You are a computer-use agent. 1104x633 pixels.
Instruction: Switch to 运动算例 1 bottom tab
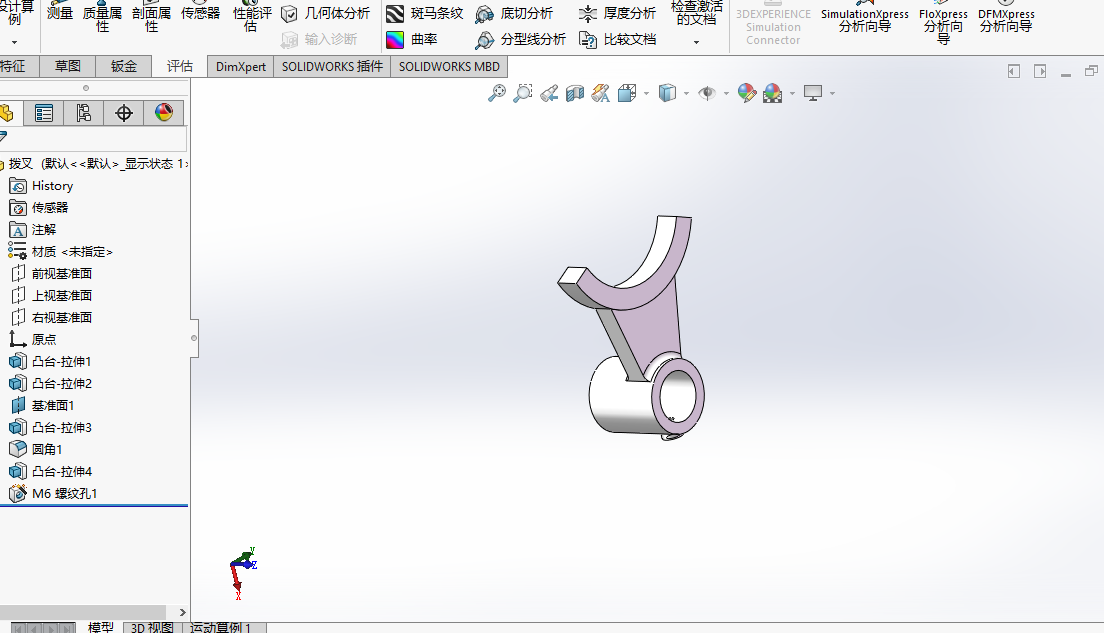(x=220, y=627)
